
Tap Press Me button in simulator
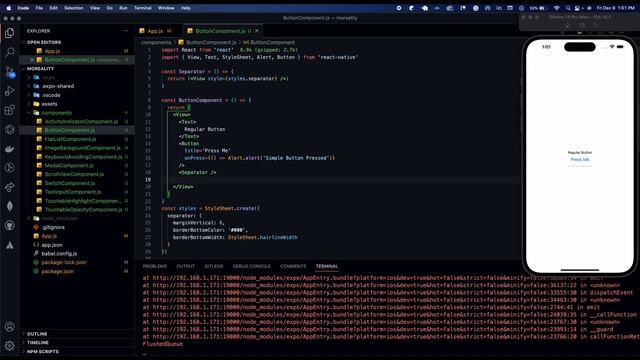click(x=580, y=160)
